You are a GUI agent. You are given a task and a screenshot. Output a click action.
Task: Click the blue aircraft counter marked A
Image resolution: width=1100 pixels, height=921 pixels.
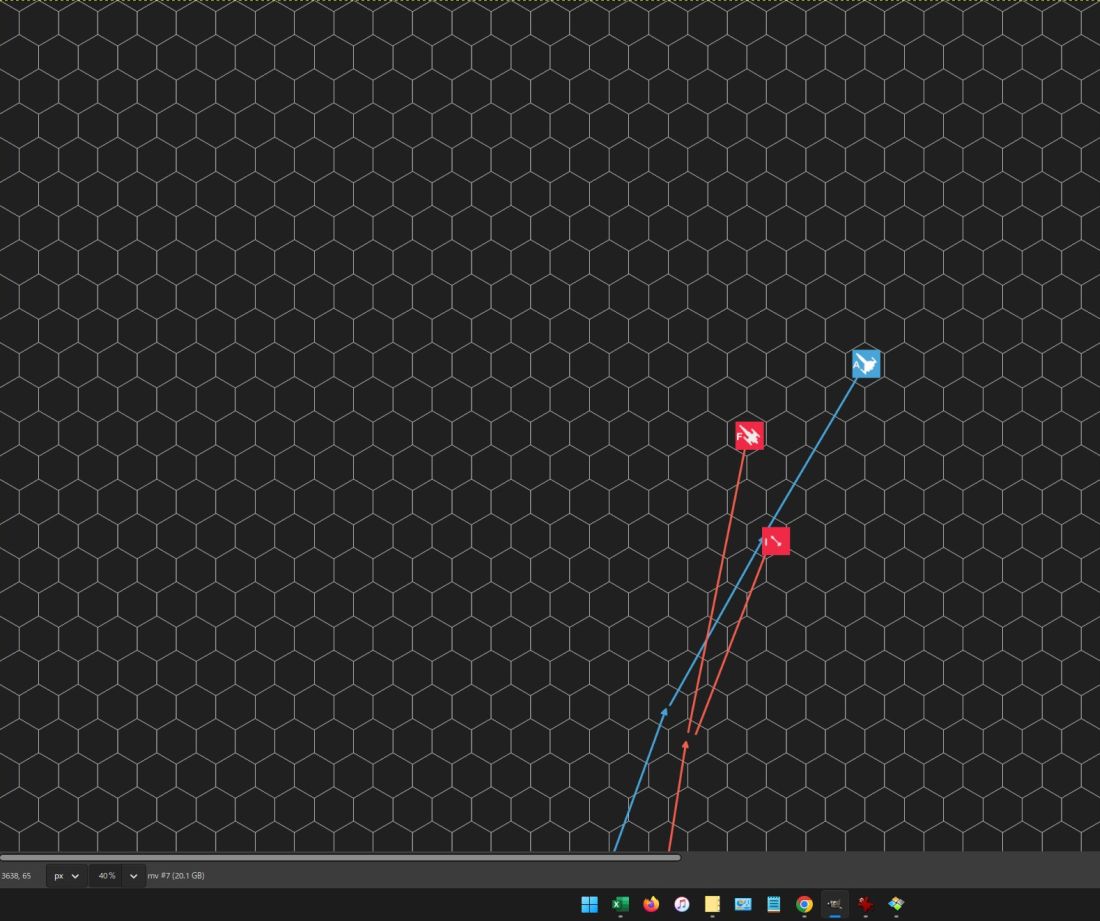coord(866,364)
